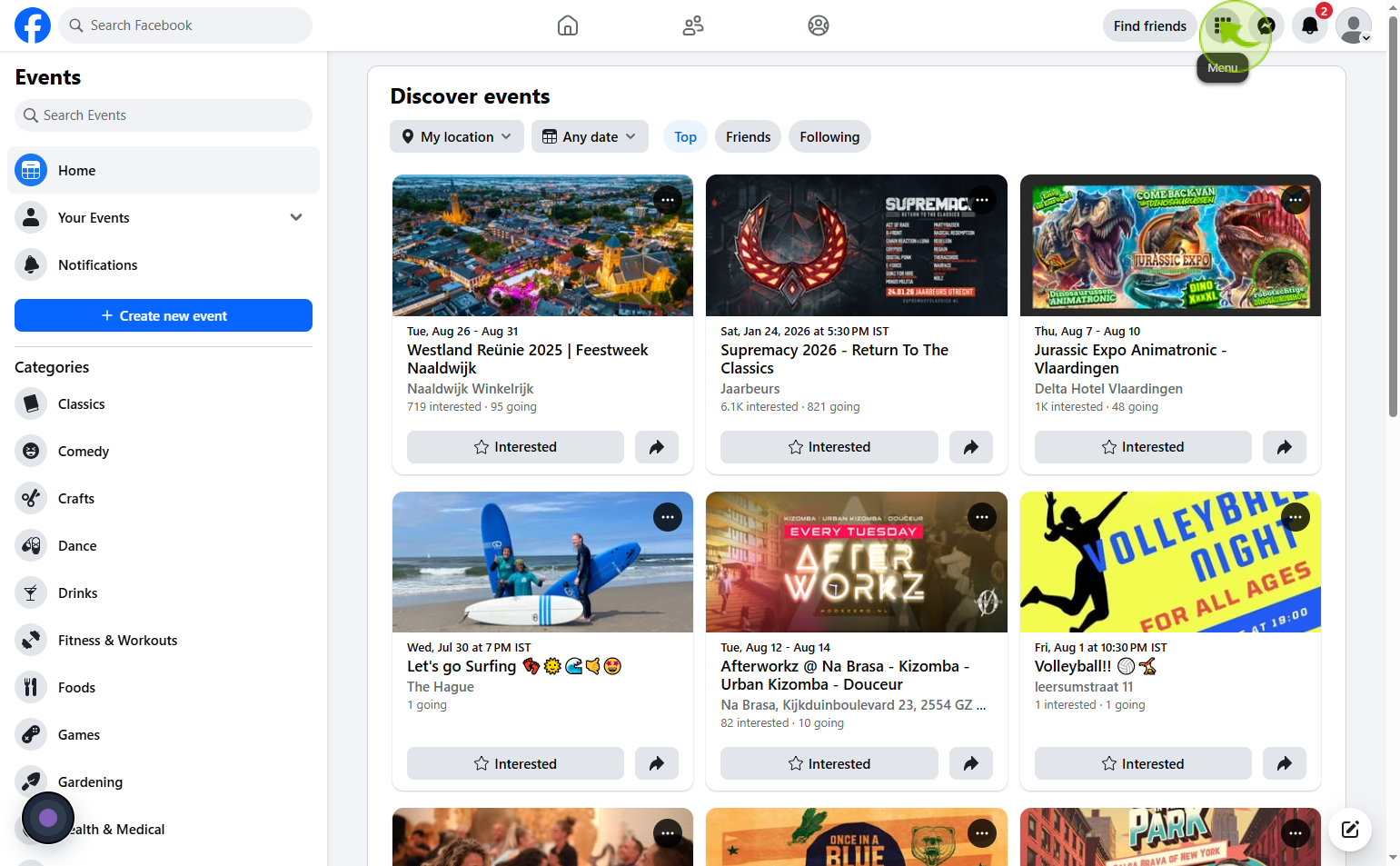Open more options on Jurassic Expo card
Screen dimensions: 1400x866
(x=1296, y=200)
